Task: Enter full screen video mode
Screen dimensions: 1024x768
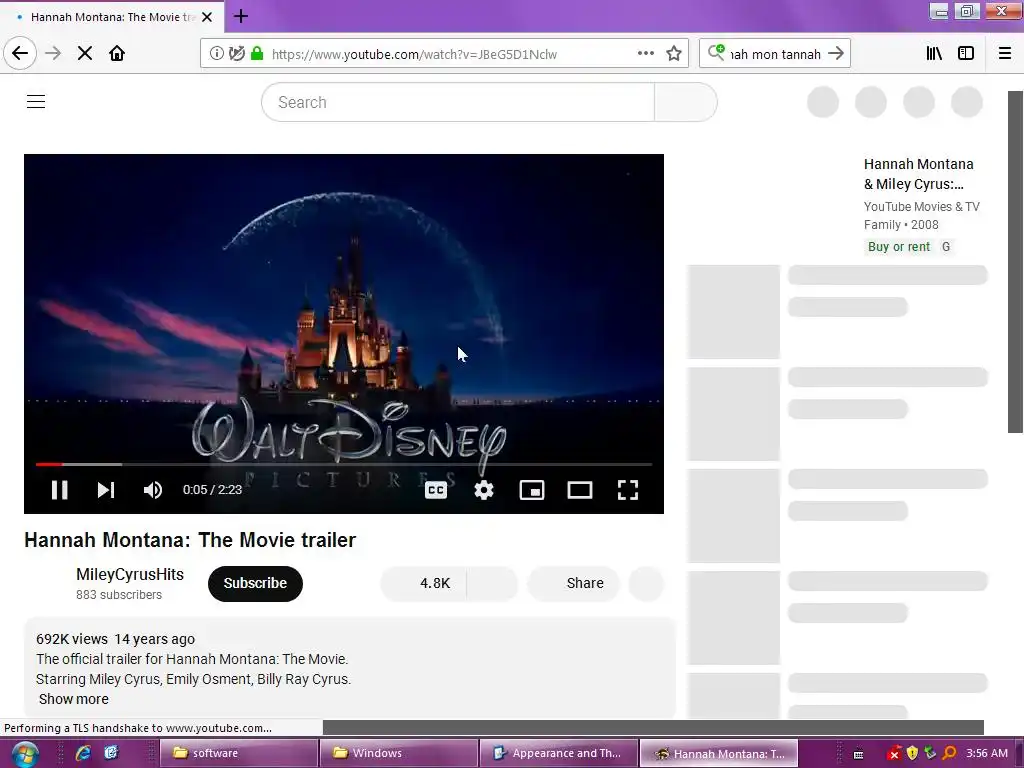Action: pyautogui.click(x=628, y=490)
